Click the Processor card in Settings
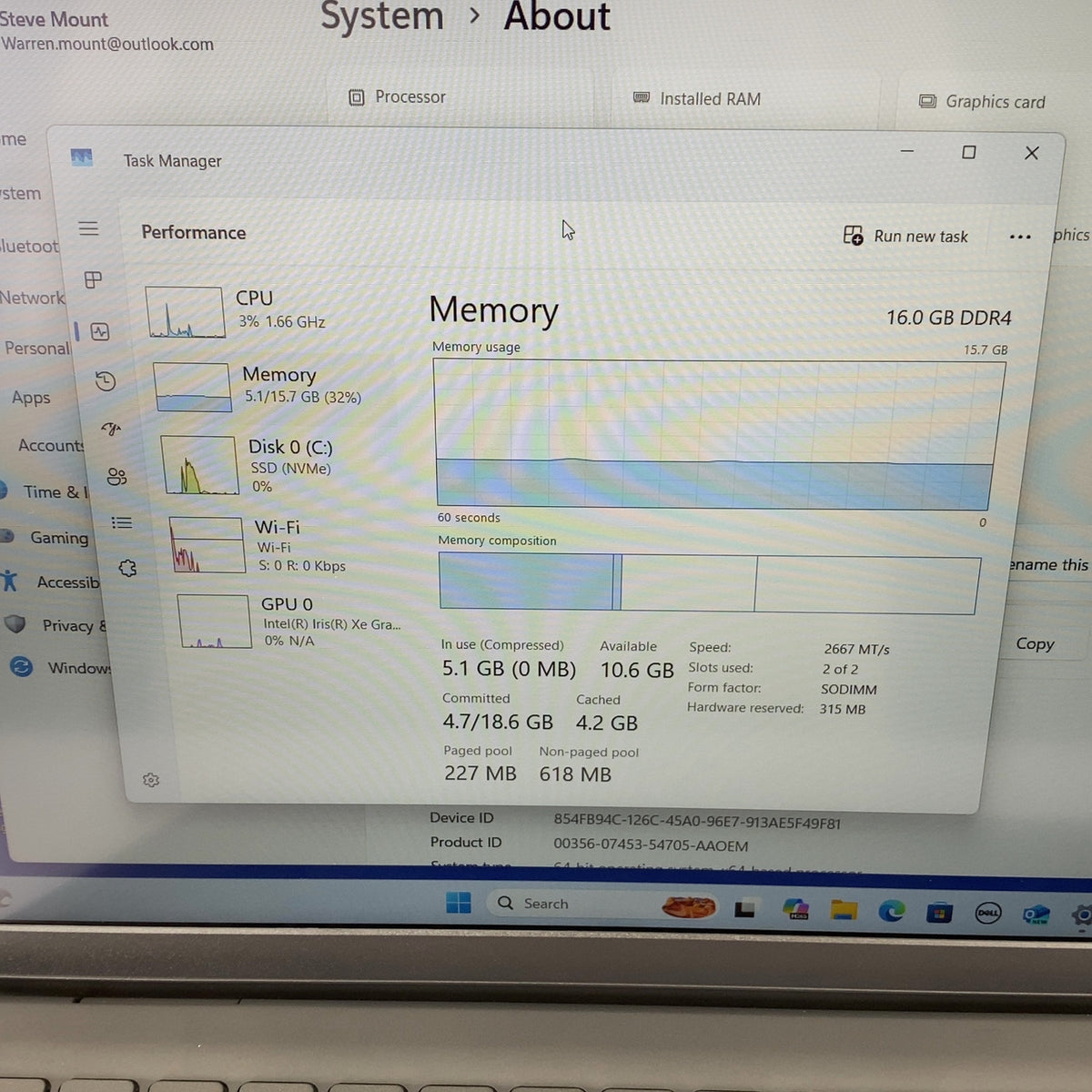This screenshot has height=1092, width=1092. click(460, 97)
